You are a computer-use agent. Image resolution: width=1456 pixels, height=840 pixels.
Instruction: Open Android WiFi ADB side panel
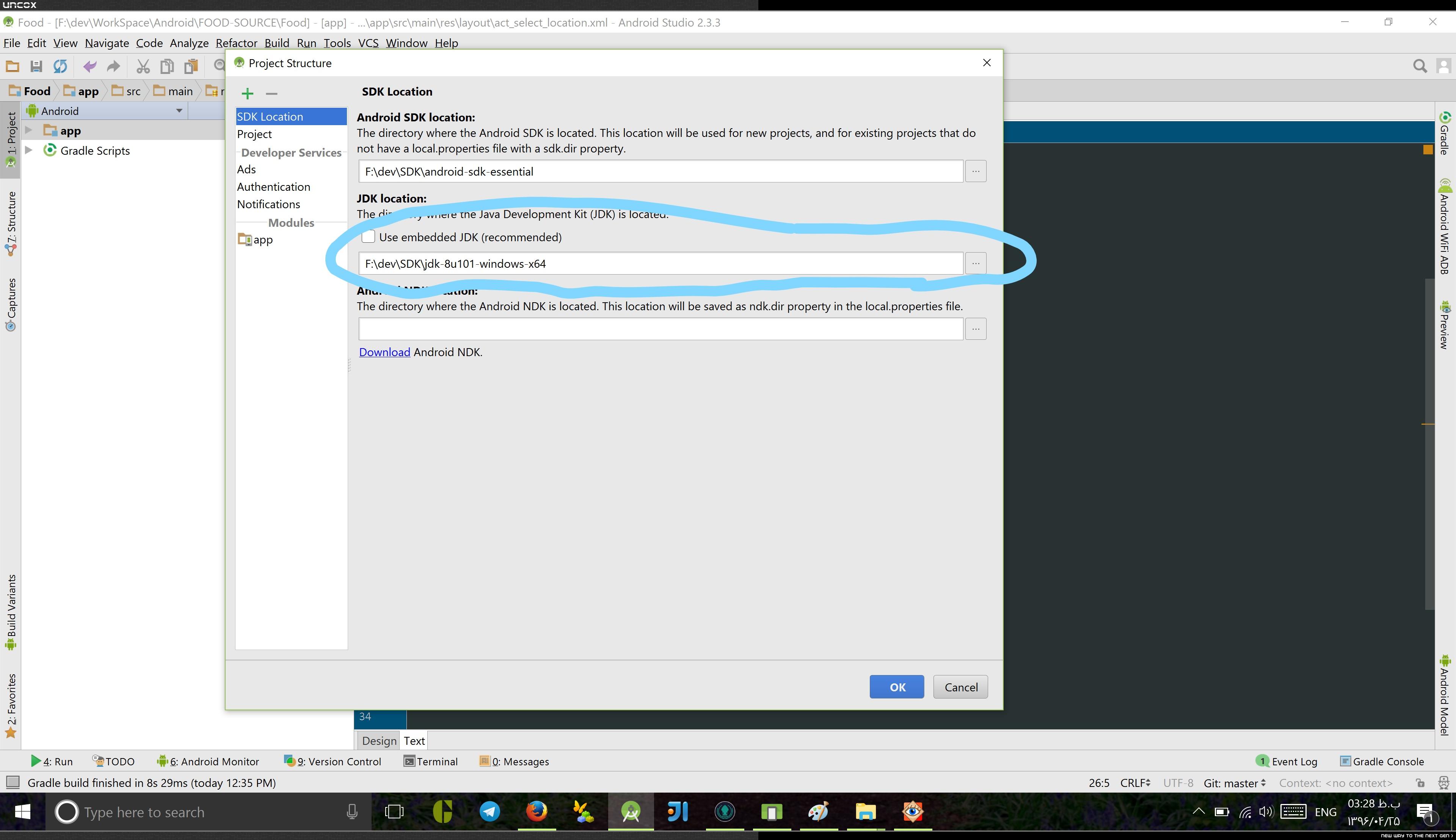(x=1445, y=226)
